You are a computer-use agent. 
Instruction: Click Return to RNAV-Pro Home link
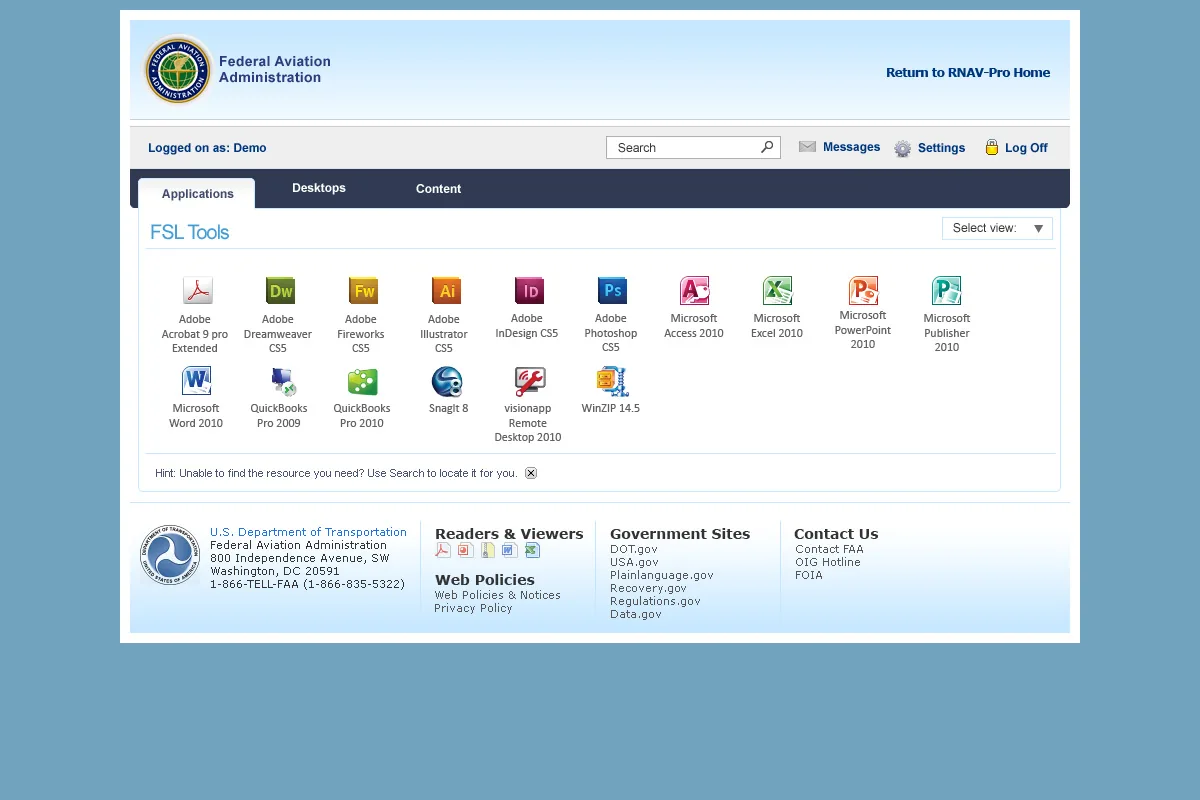click(968, 72)
